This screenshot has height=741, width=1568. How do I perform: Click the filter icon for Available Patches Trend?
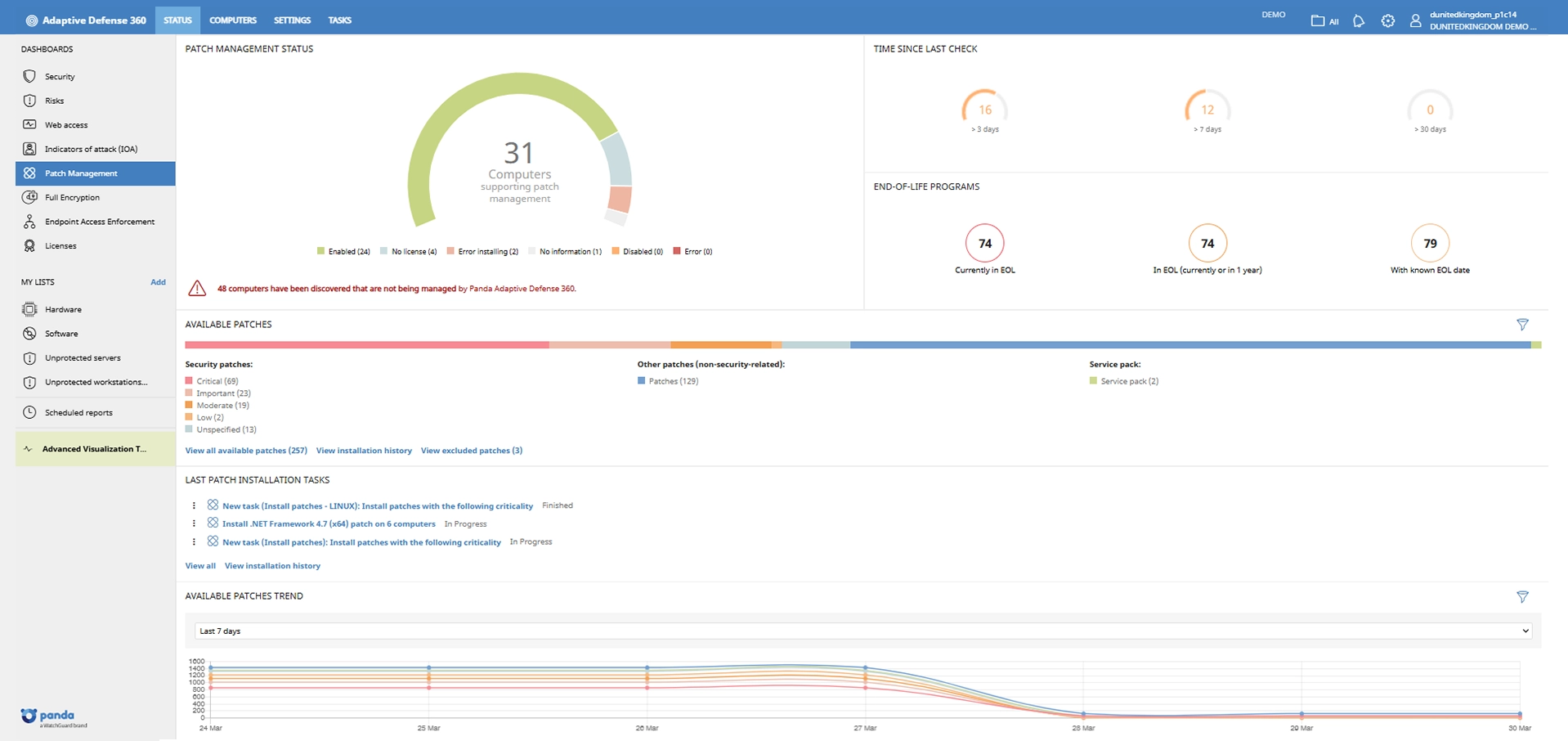(1521, 597)
